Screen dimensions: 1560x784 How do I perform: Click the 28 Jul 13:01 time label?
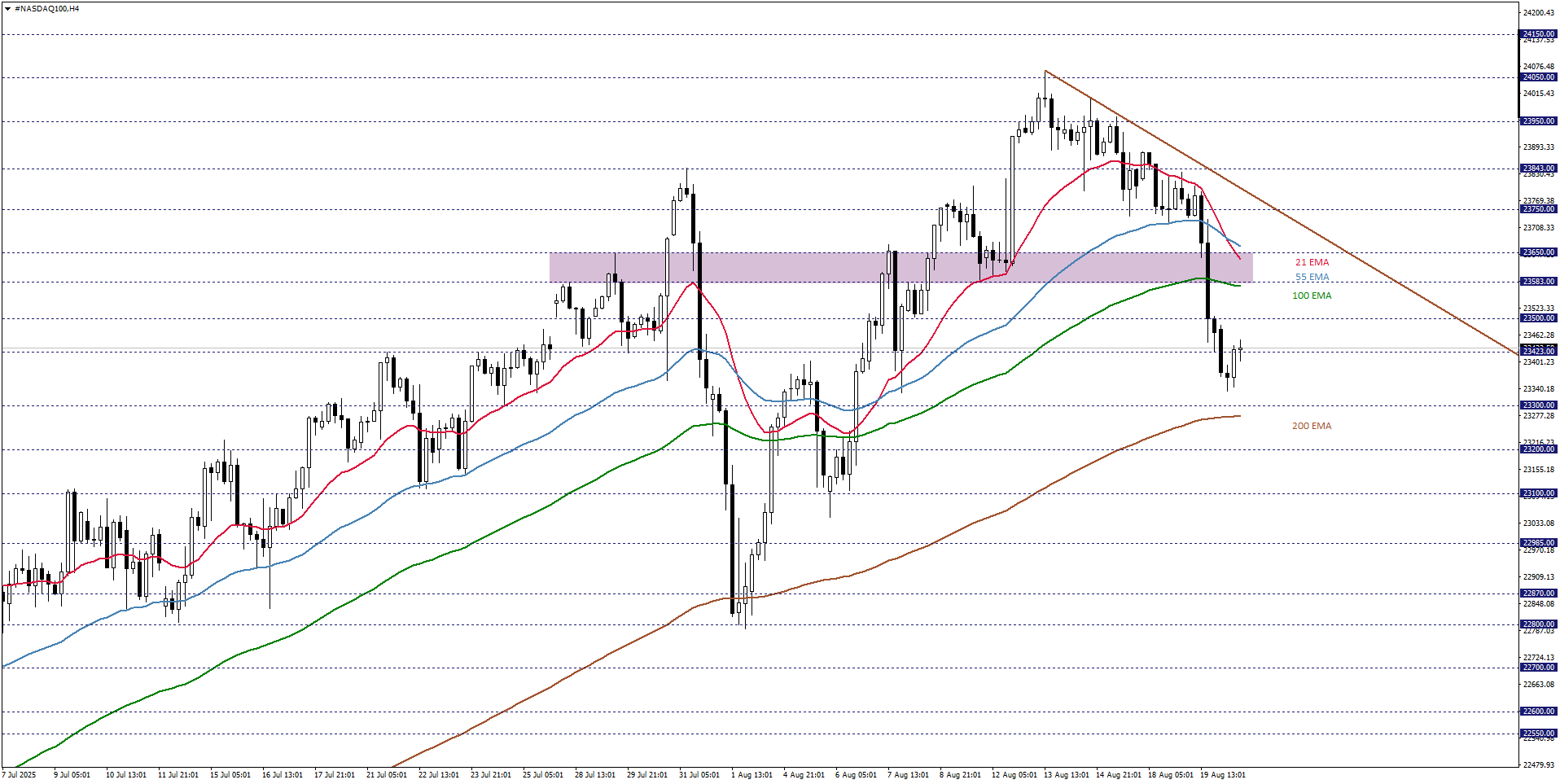594,775
